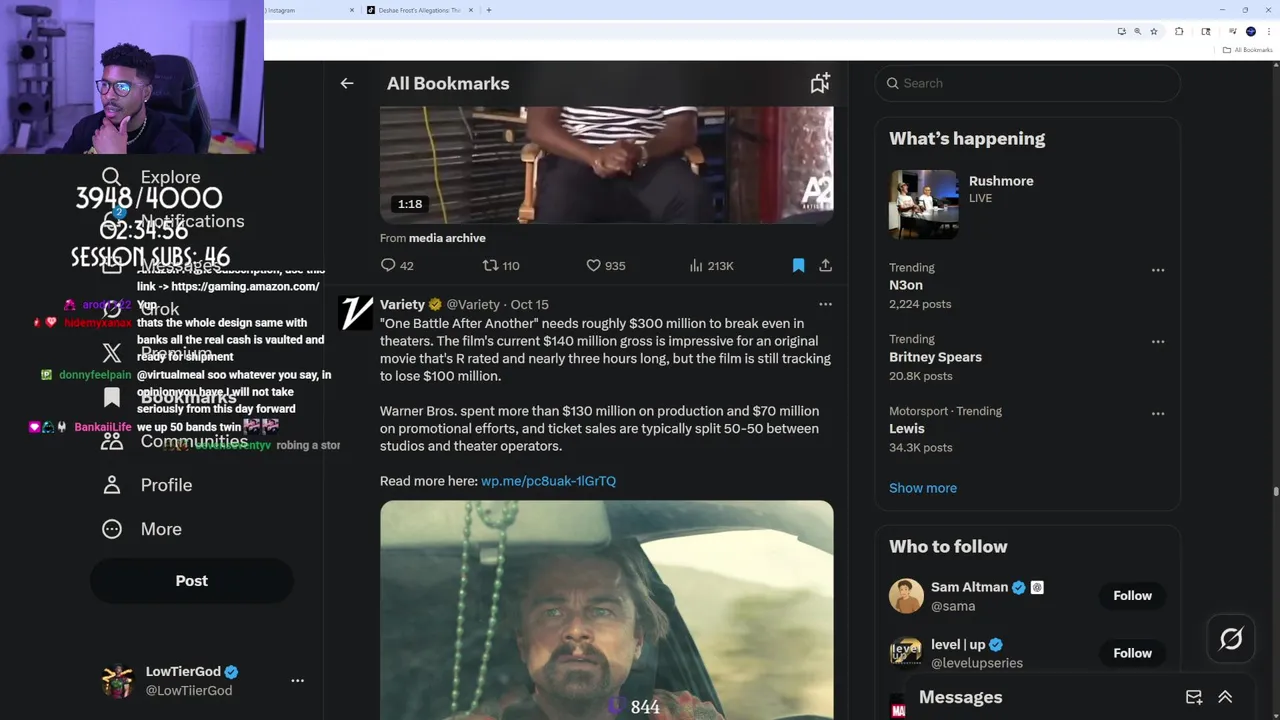Open the Rushmore live thumbnail

924,204
